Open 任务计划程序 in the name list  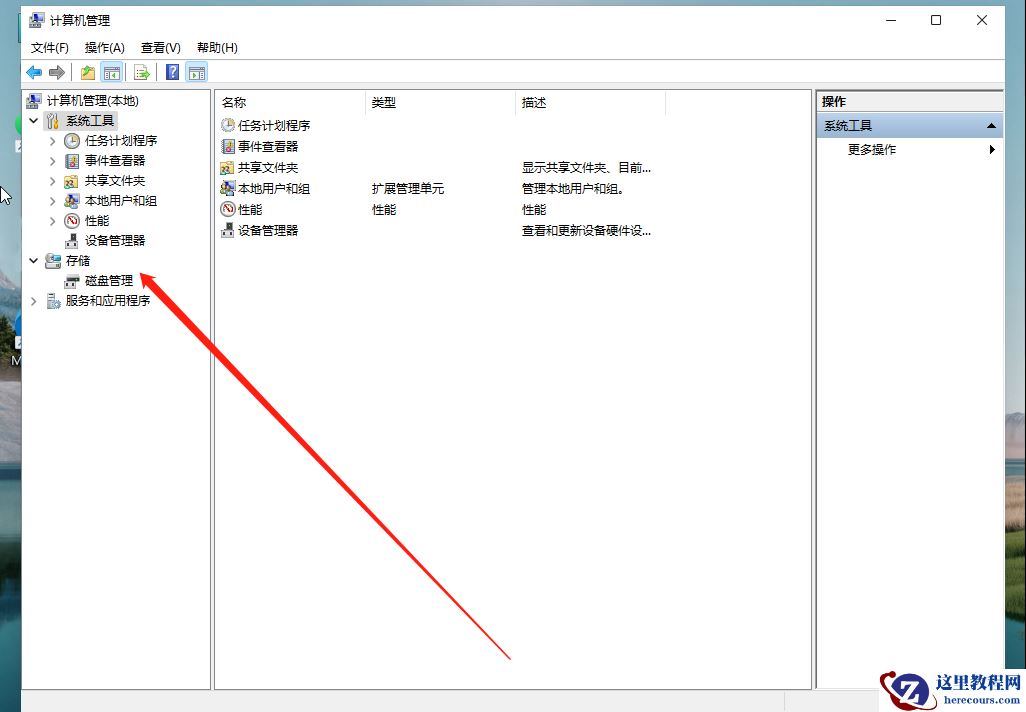[272, 125]
